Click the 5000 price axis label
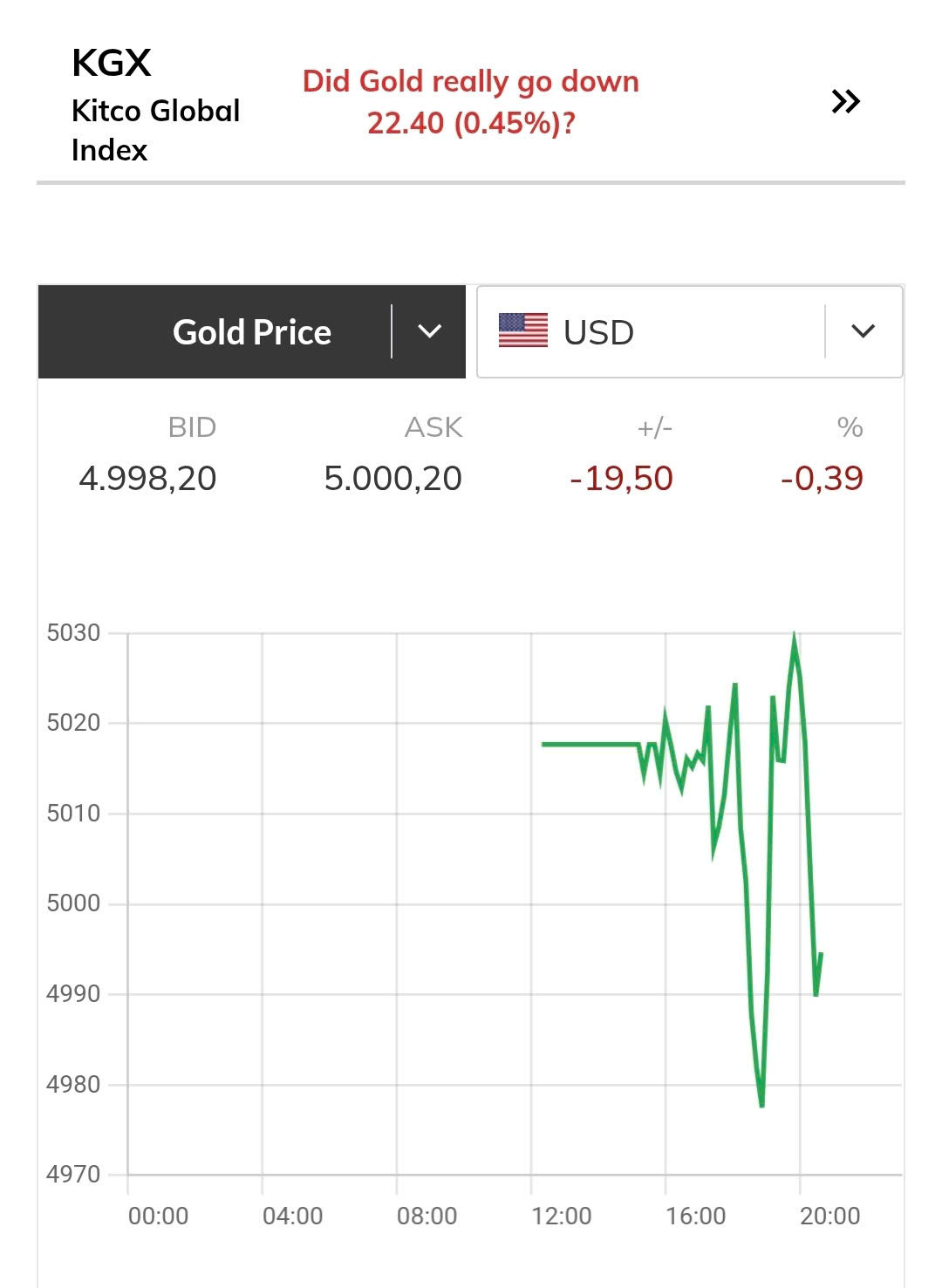Image resolution: width=942 pixels, height=1288 pixels. [x=73, y=903]
